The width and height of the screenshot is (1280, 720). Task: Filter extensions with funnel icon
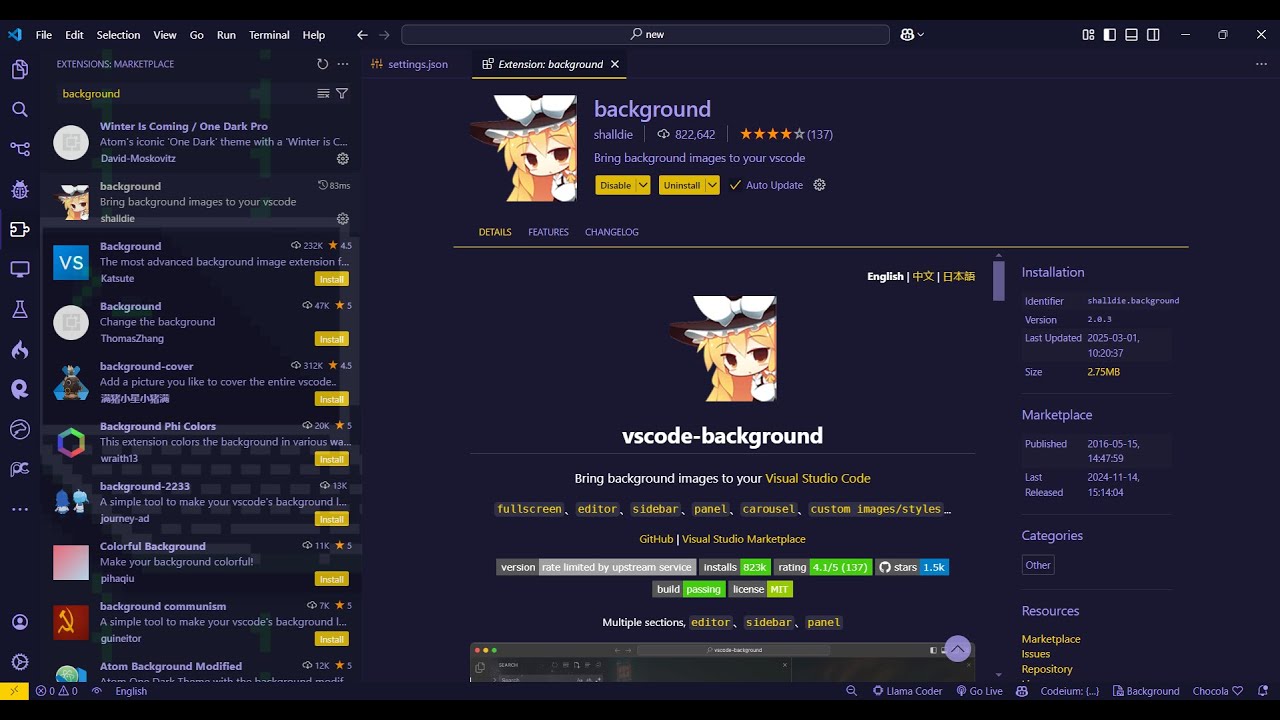click(342, 93)
